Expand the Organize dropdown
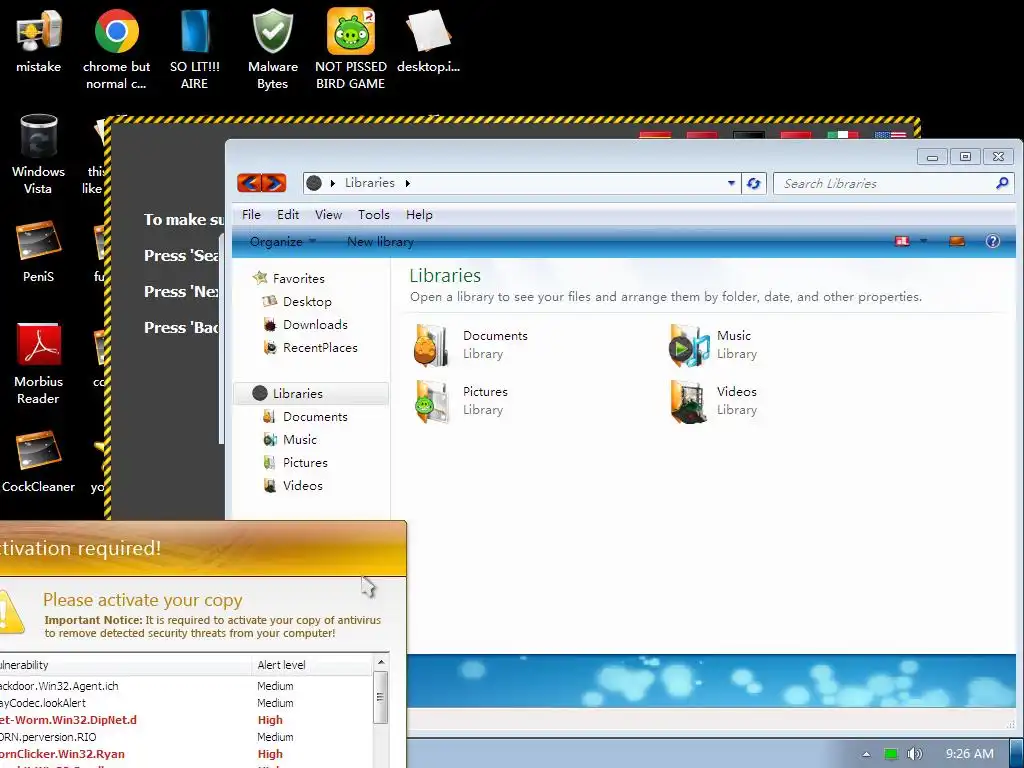 coord(283,242)
